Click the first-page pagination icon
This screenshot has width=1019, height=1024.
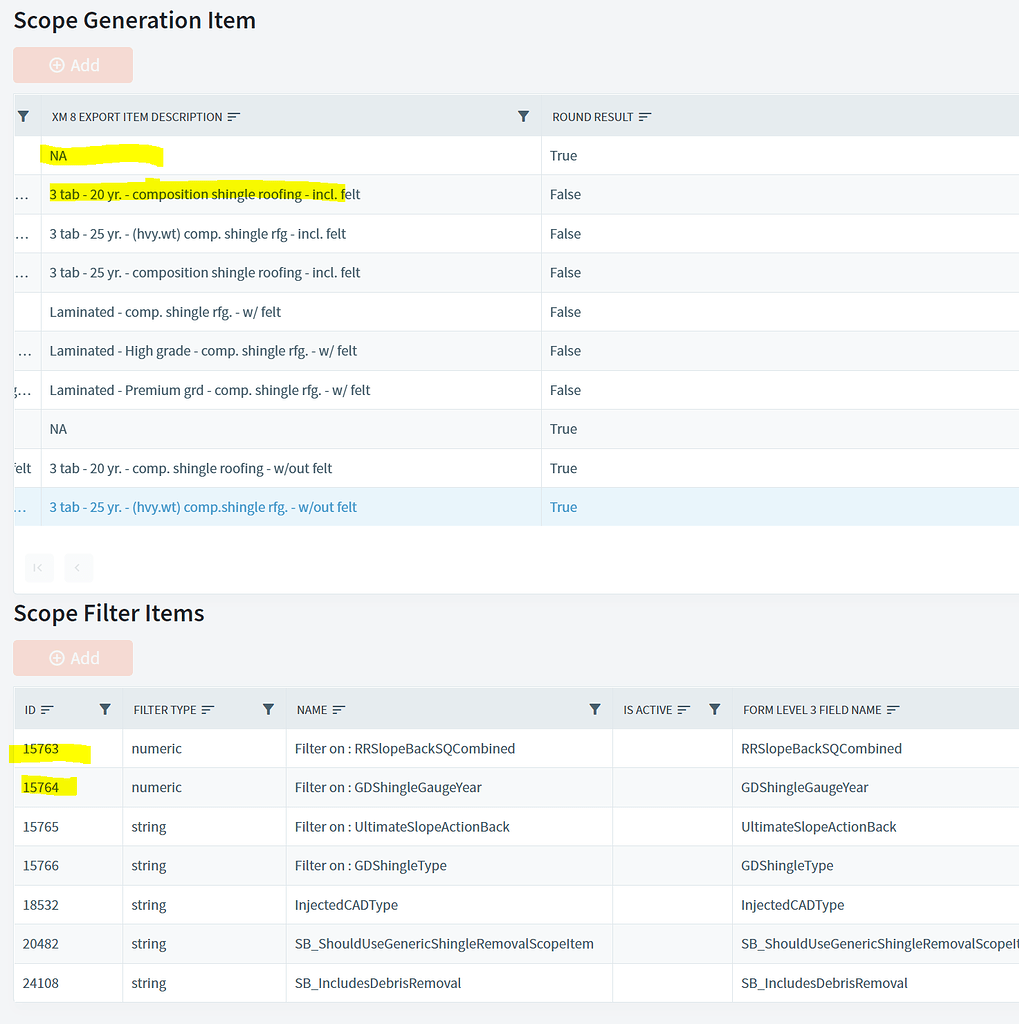[x=38, y=567]
